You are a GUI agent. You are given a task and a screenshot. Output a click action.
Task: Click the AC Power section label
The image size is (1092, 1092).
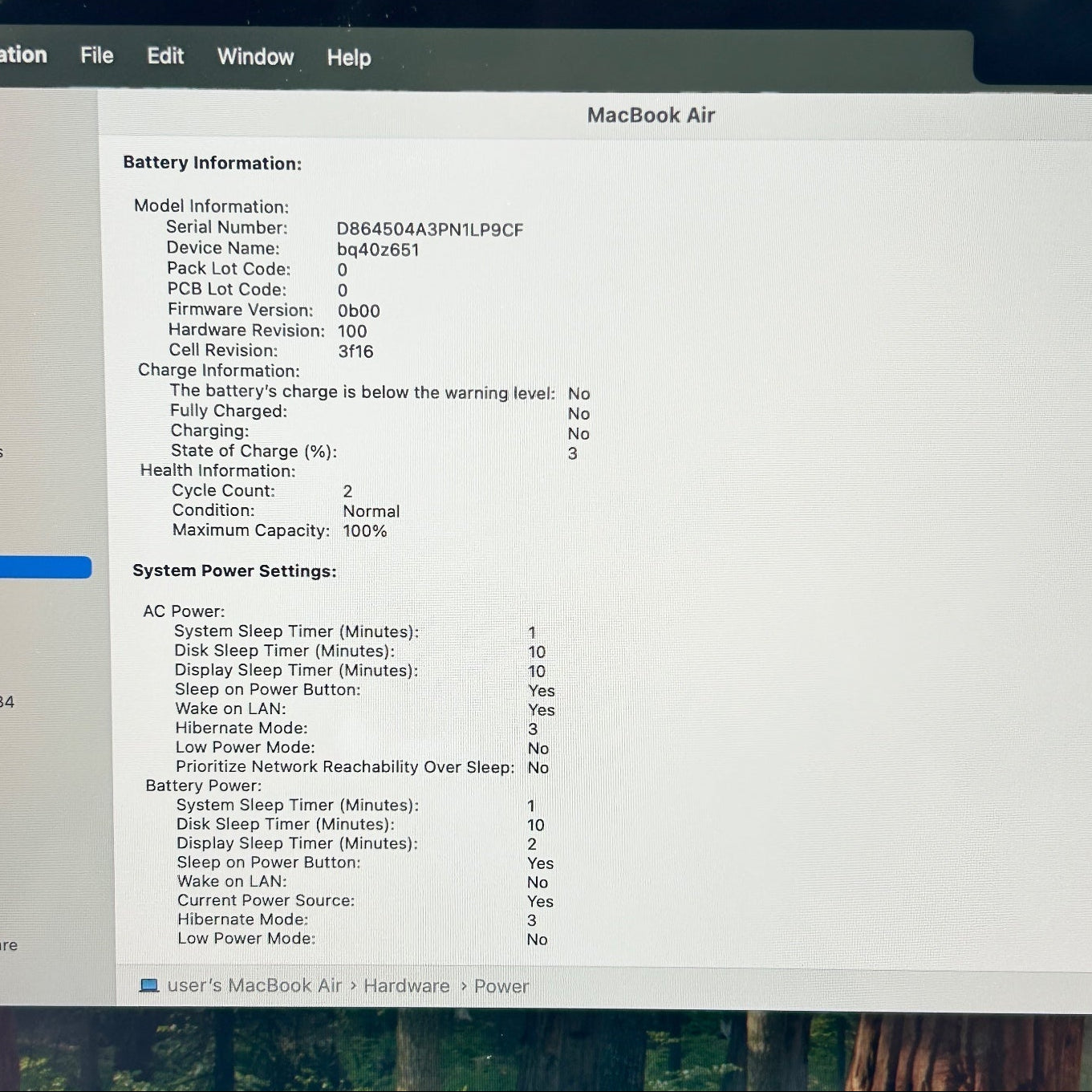tap(184, 611)
